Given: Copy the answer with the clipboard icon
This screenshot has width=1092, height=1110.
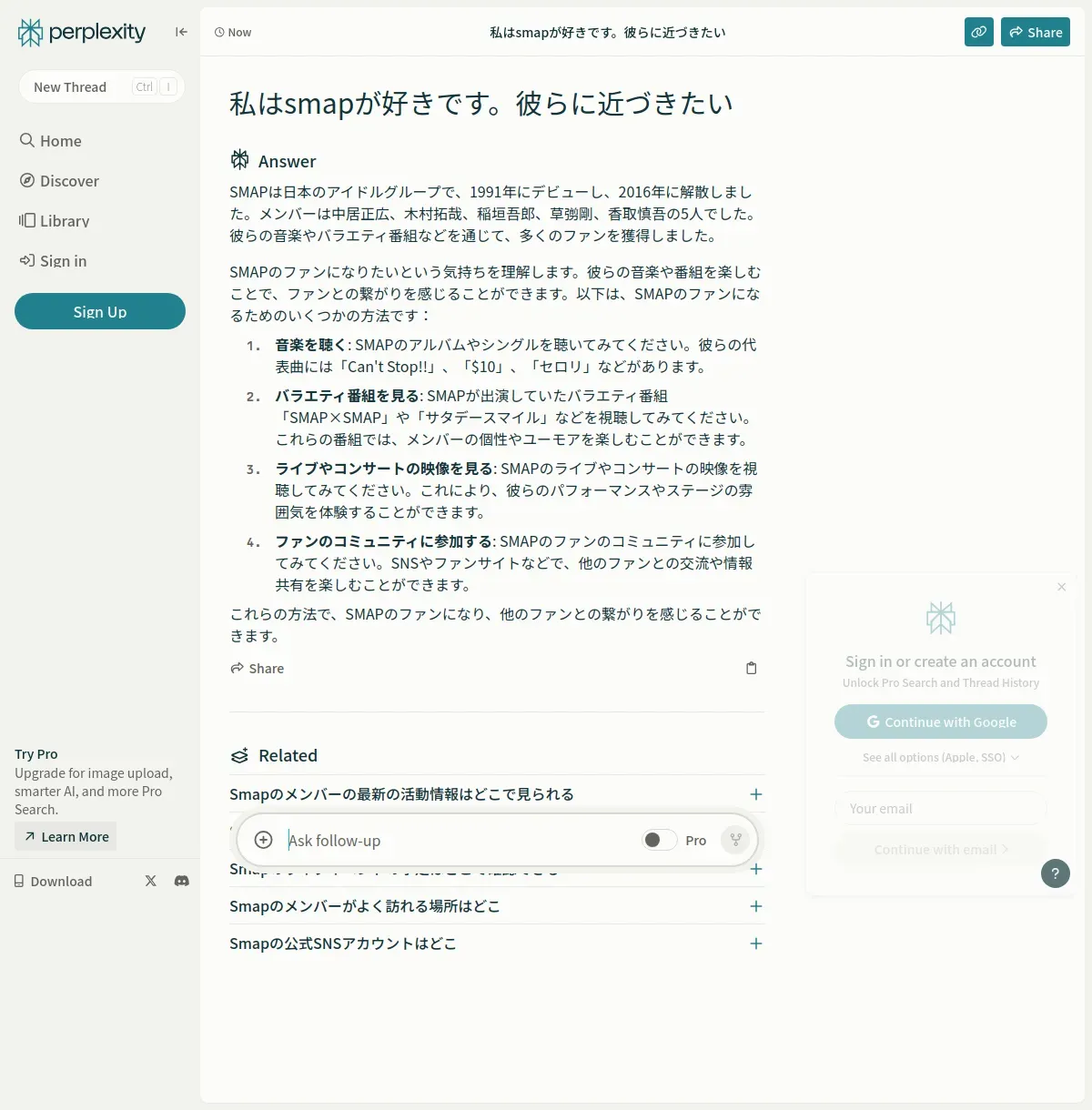Looking at the screenshot, I should click(752, 668).
